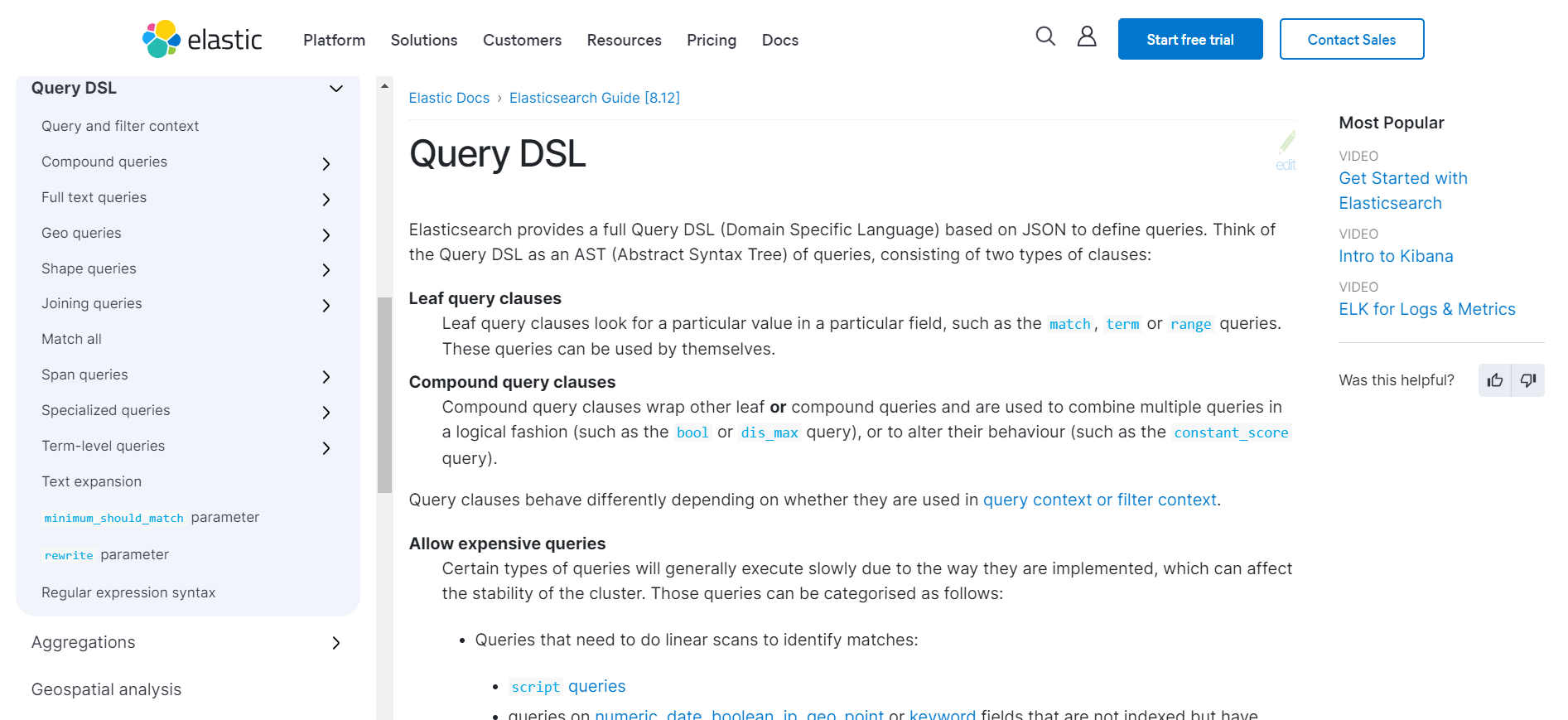
Task: Click the Elastic logo
Action: 202,39
